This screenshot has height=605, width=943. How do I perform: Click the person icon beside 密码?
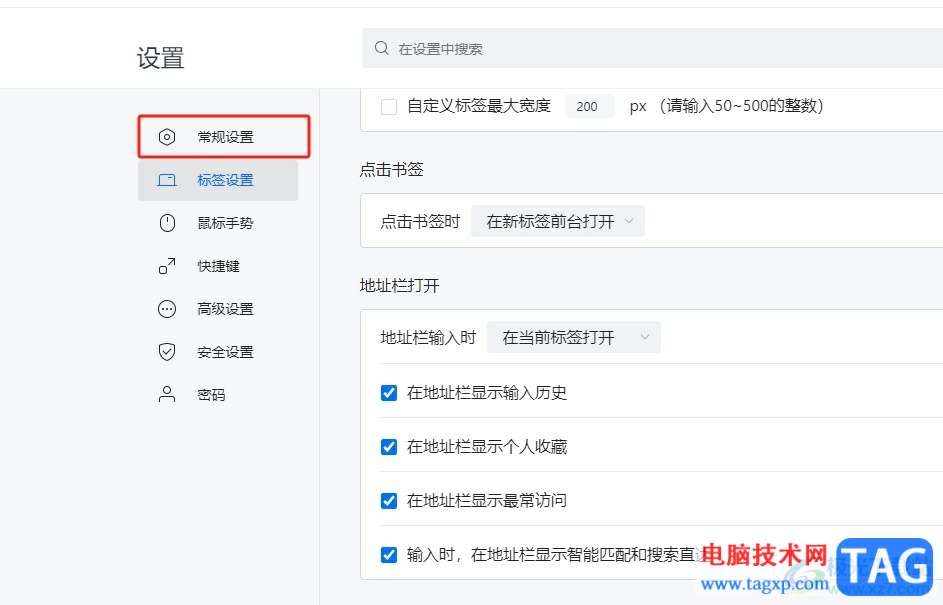(x=167, y=395)
